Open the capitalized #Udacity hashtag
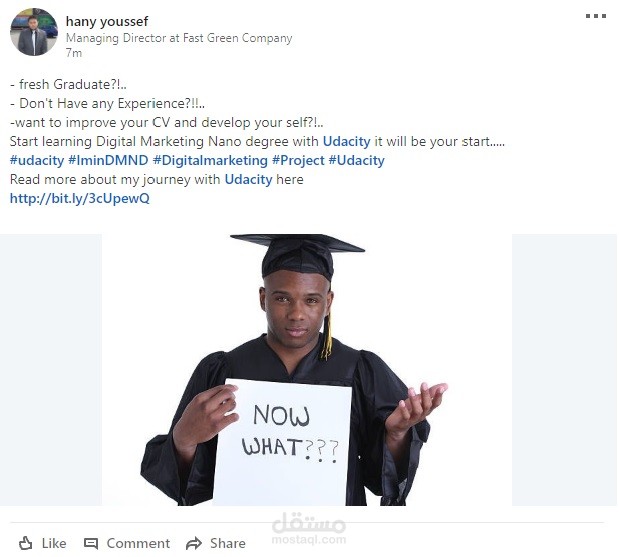The width and height of the screenshot is (619, 557). (x=356, y=160)
